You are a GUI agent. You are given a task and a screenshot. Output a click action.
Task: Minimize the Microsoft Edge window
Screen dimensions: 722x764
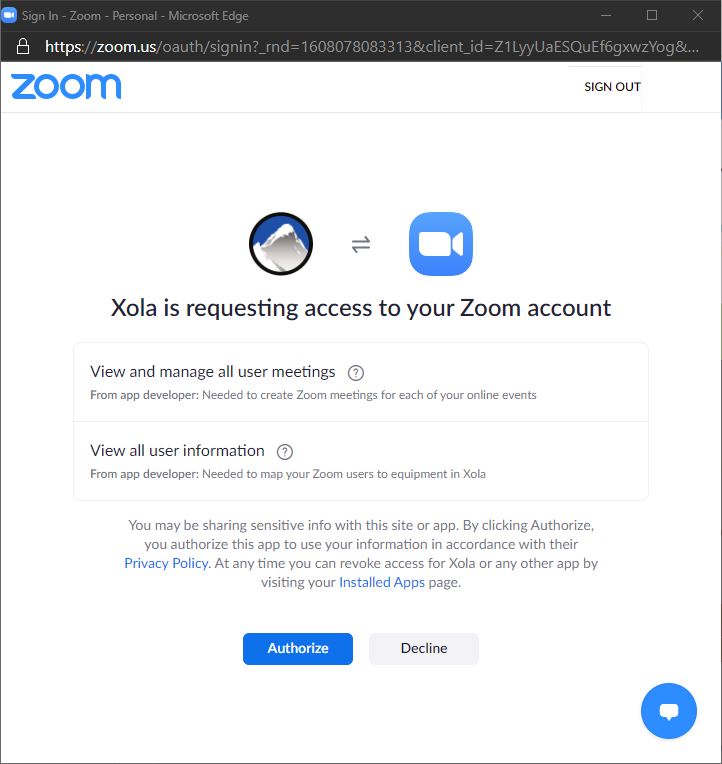(x=606, y=16)
